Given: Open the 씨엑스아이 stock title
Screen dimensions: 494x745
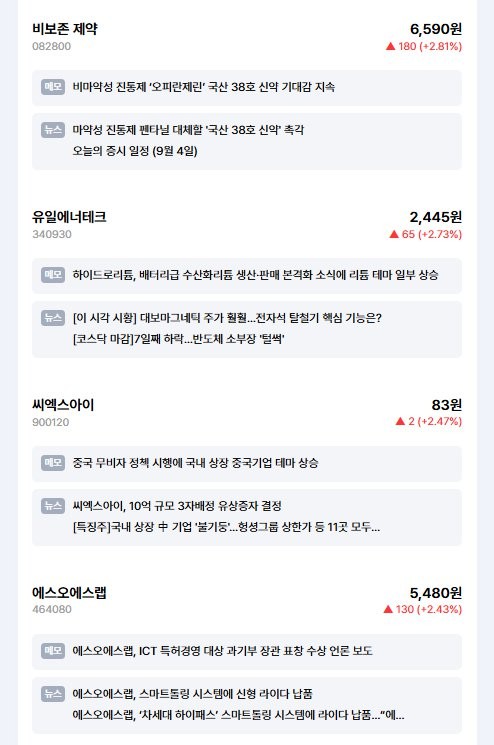Looking at the screenshot, I should pos(63,405).
